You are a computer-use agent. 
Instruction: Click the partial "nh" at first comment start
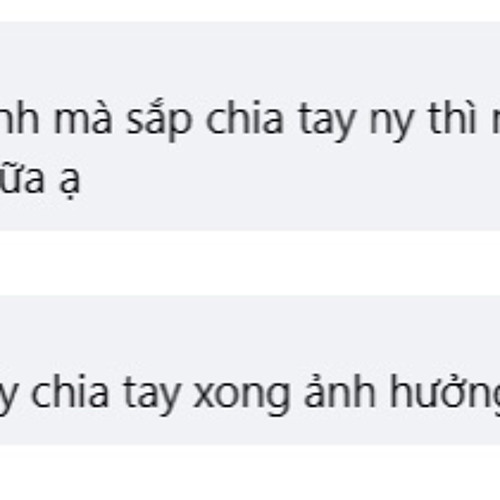[x=19, y=115]
